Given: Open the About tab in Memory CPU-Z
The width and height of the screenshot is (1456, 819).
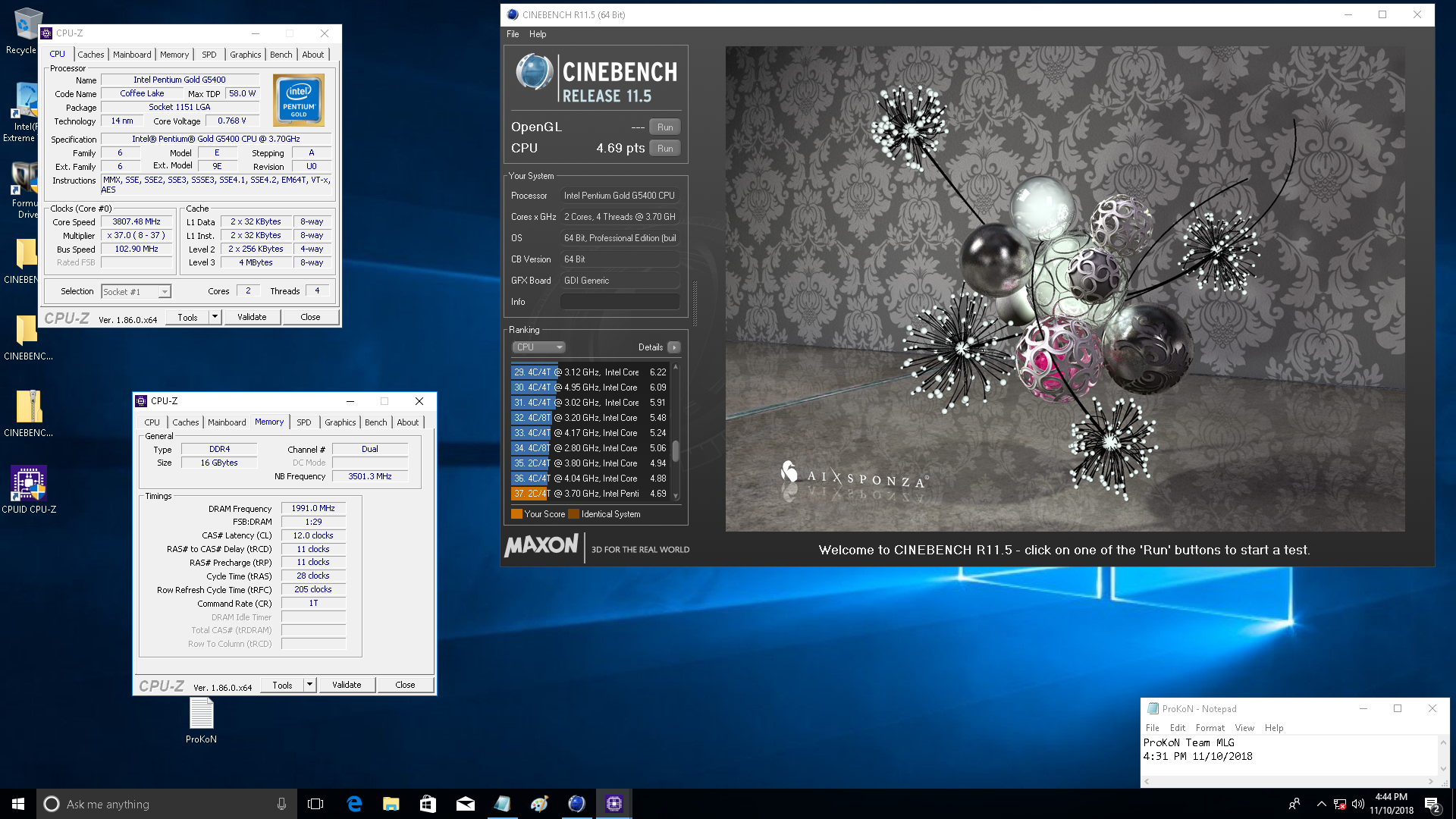Looking at the screenshot, I should point(408,422).
